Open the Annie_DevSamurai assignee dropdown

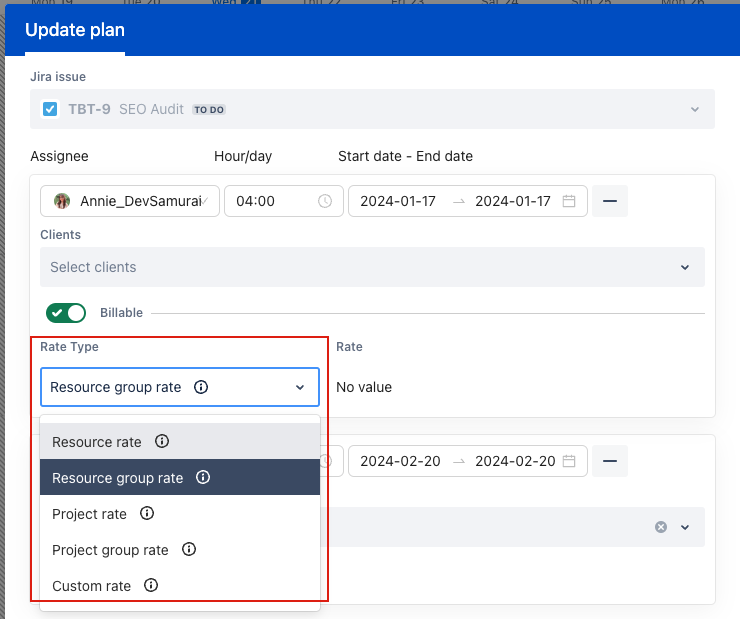[130, 201]
